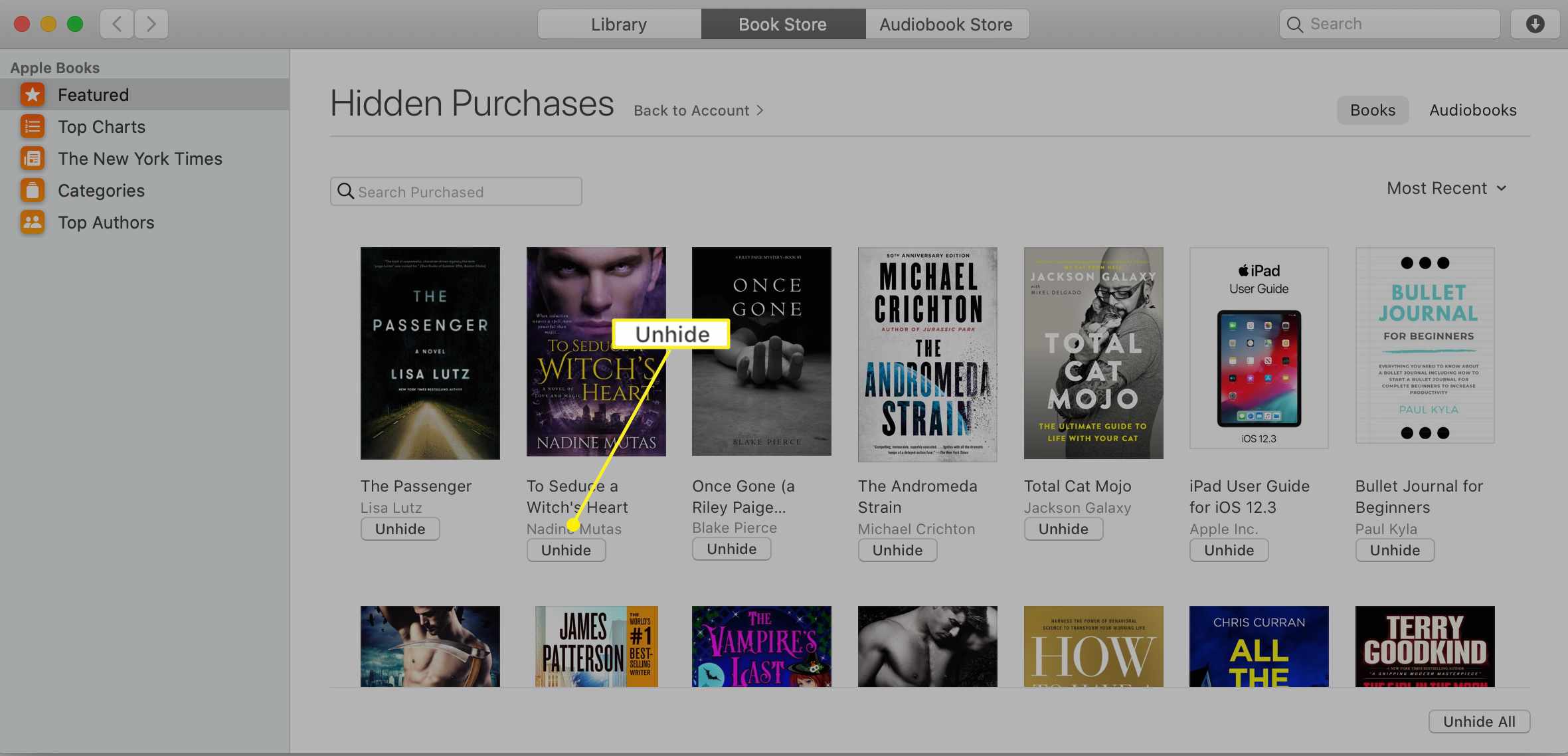The image size is (1568, 756).
Task: Open the Audiobook Store tab
Action: [x=946, y=25]
